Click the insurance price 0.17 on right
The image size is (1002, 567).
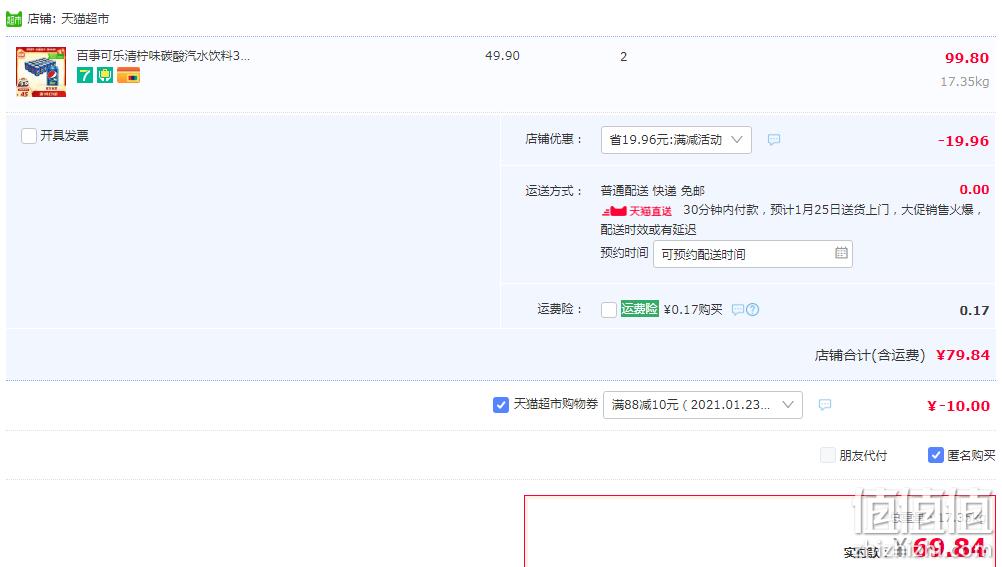974,311
